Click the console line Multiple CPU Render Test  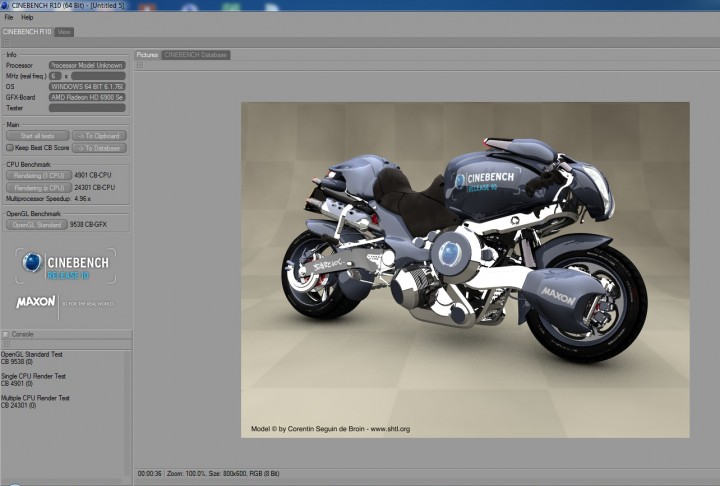pos(35,398)
